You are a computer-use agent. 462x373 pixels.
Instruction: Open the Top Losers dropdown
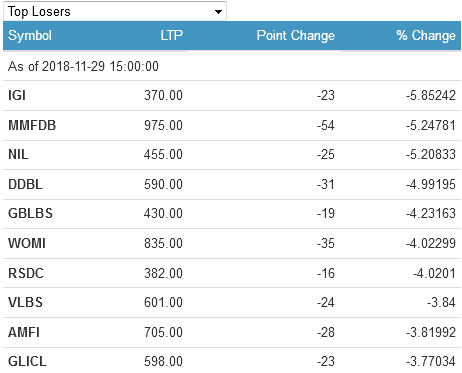coord(115,11)
